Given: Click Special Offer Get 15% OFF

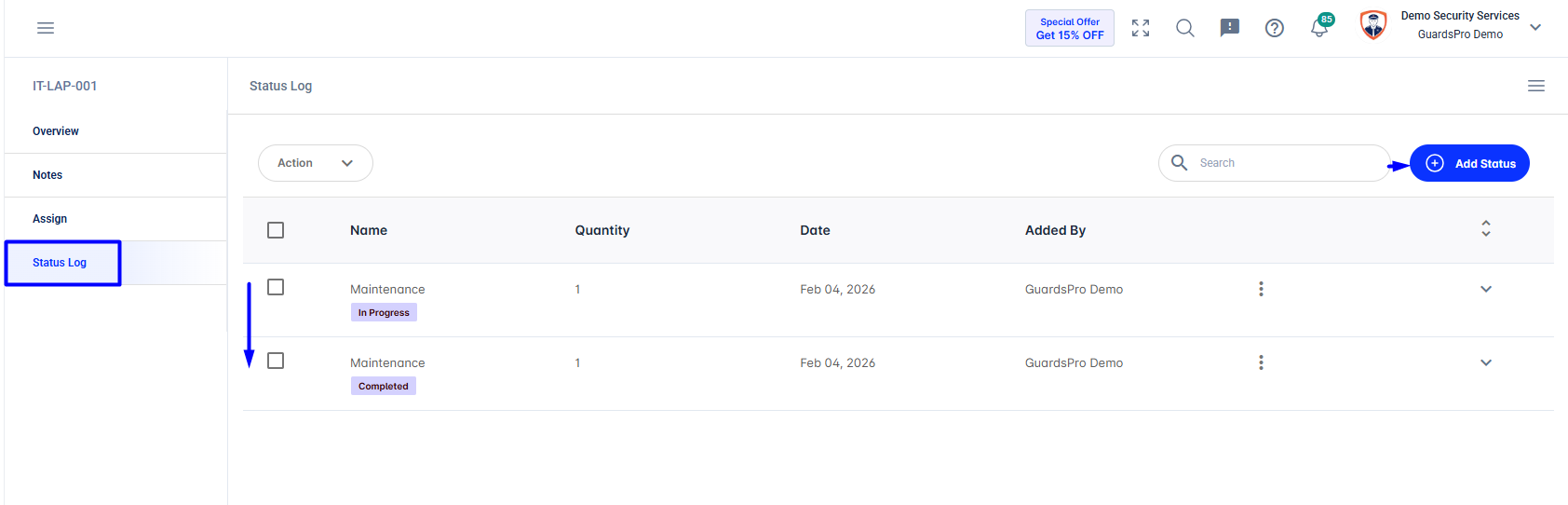Looking at the screenshot, I should (x=1070, y=28).
